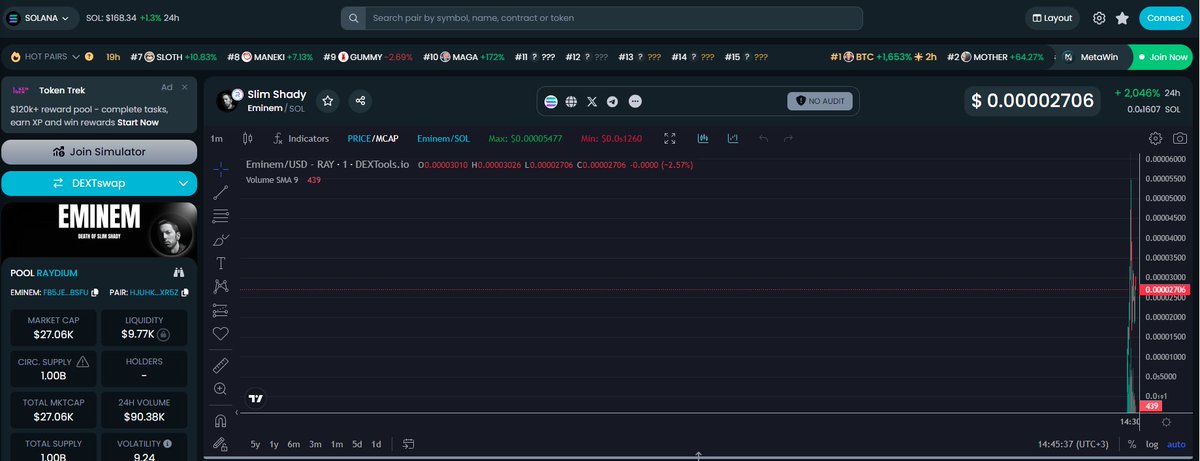Viewport: 1200px width, 461px height.
Task: Open the Indicators menu
Action: pos(300,138)
